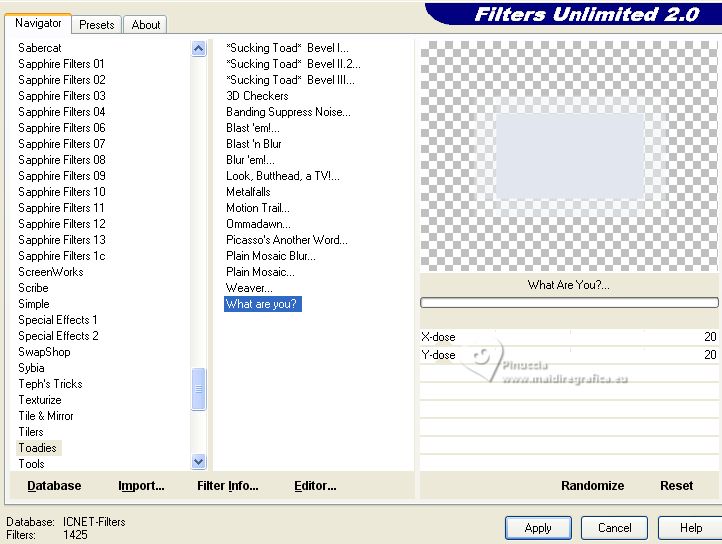The height and width of the screenshot is (544, 722).
Task: Pick the SwapShop category
Action: tap(44, 352)
